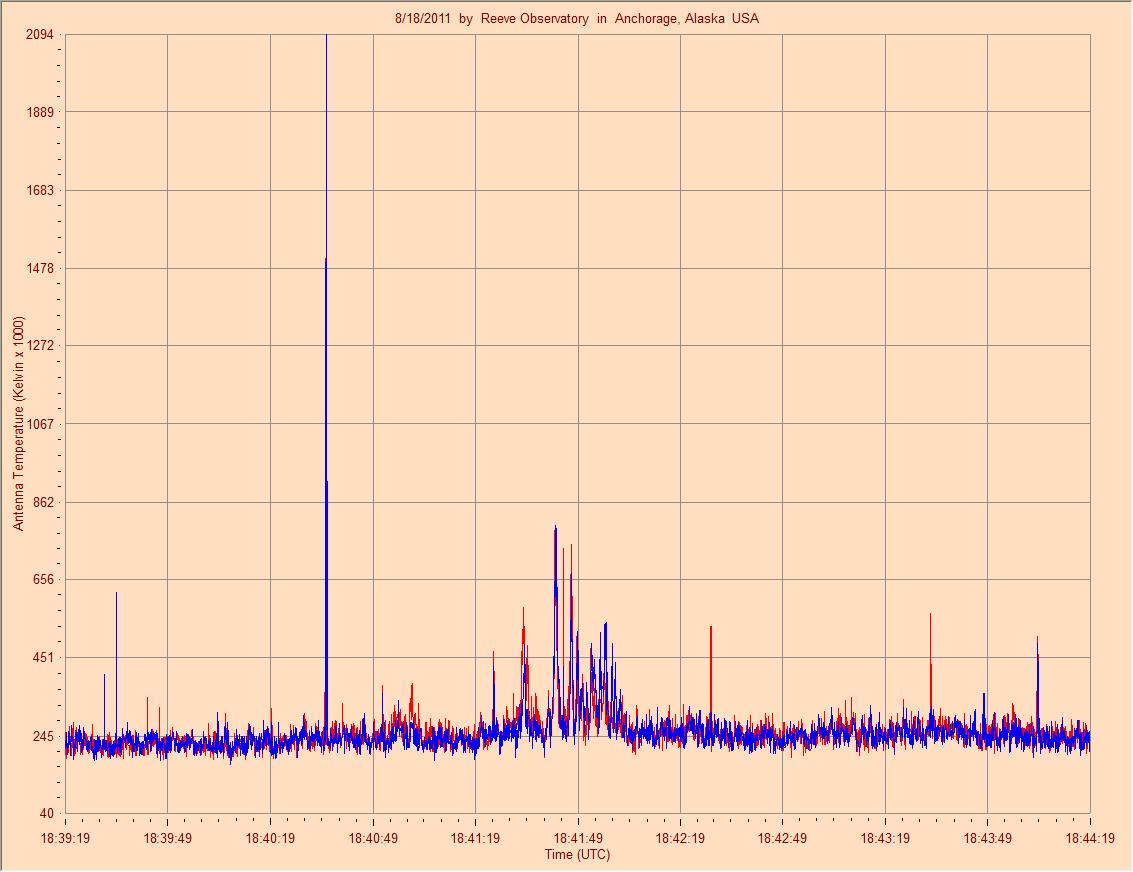Viewport: 1133px width, 872px height.
Task: Click the y-axis value 2094
Action: 40,35
